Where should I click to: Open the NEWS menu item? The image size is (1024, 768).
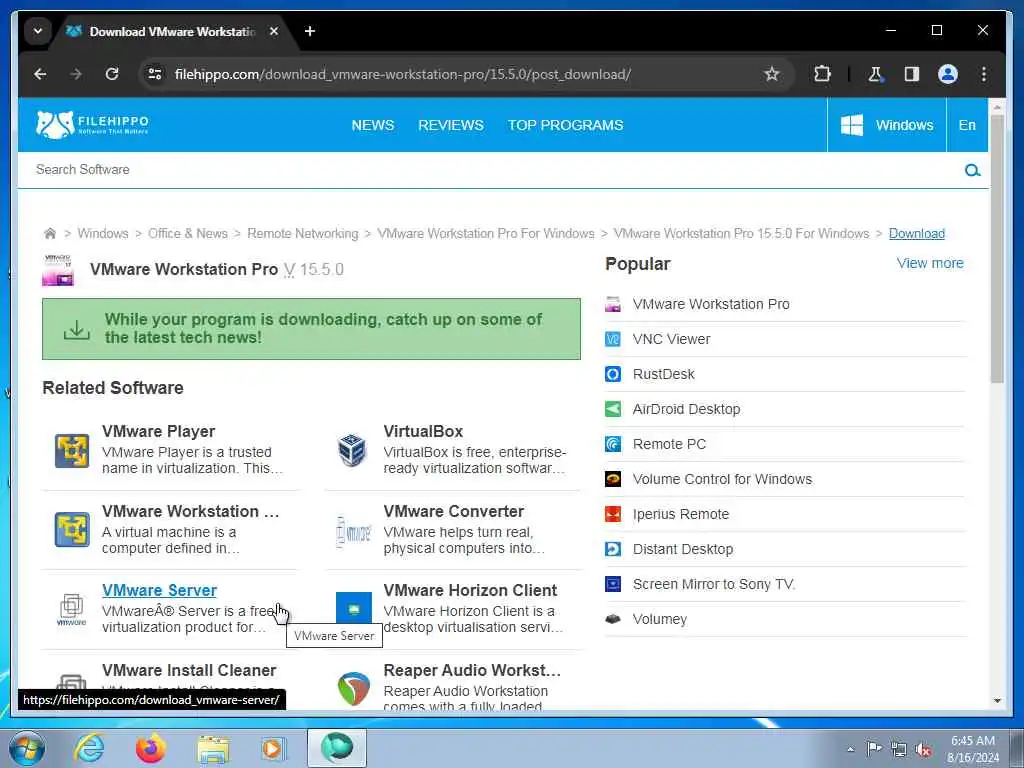tap(373, 125)
